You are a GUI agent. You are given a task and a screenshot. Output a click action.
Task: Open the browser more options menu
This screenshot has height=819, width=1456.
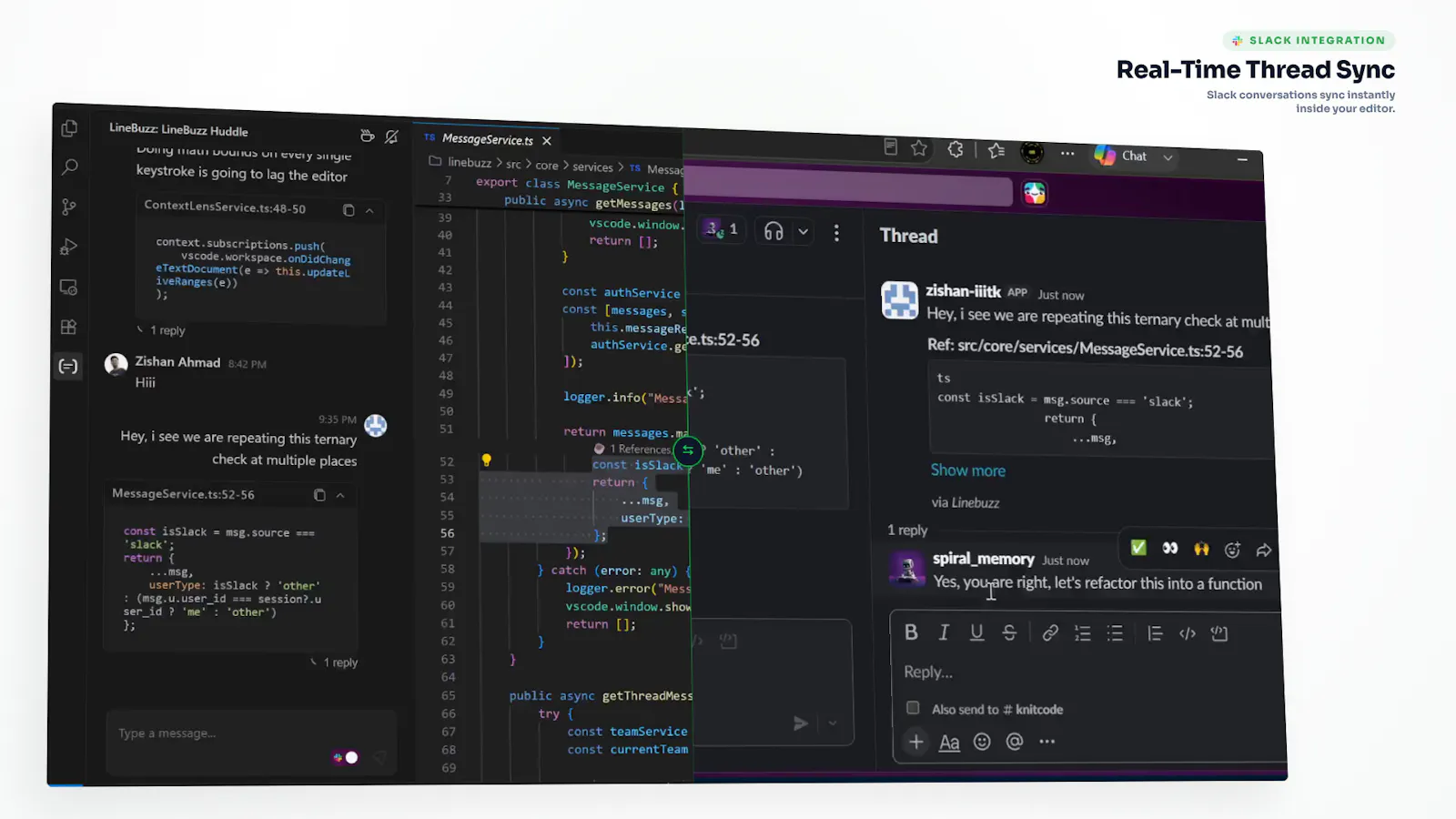(1067, 154)
